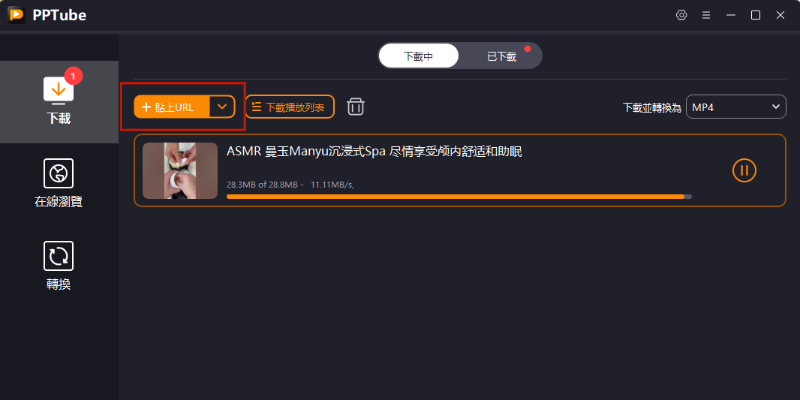
Task: Minimize the PPTube window
Action: point(731,15)
